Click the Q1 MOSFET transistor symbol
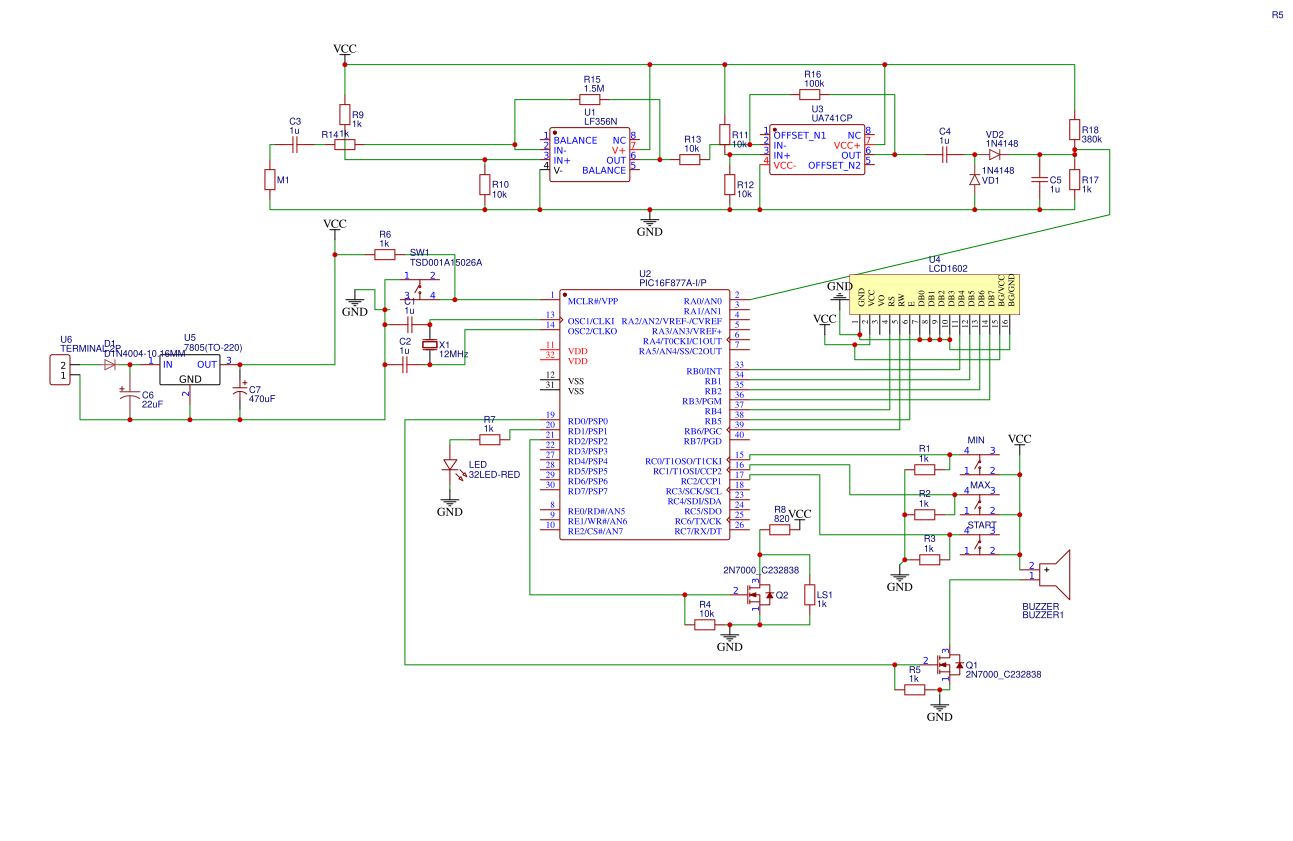Screen dimensions: 1293x841 coord(949,664)
